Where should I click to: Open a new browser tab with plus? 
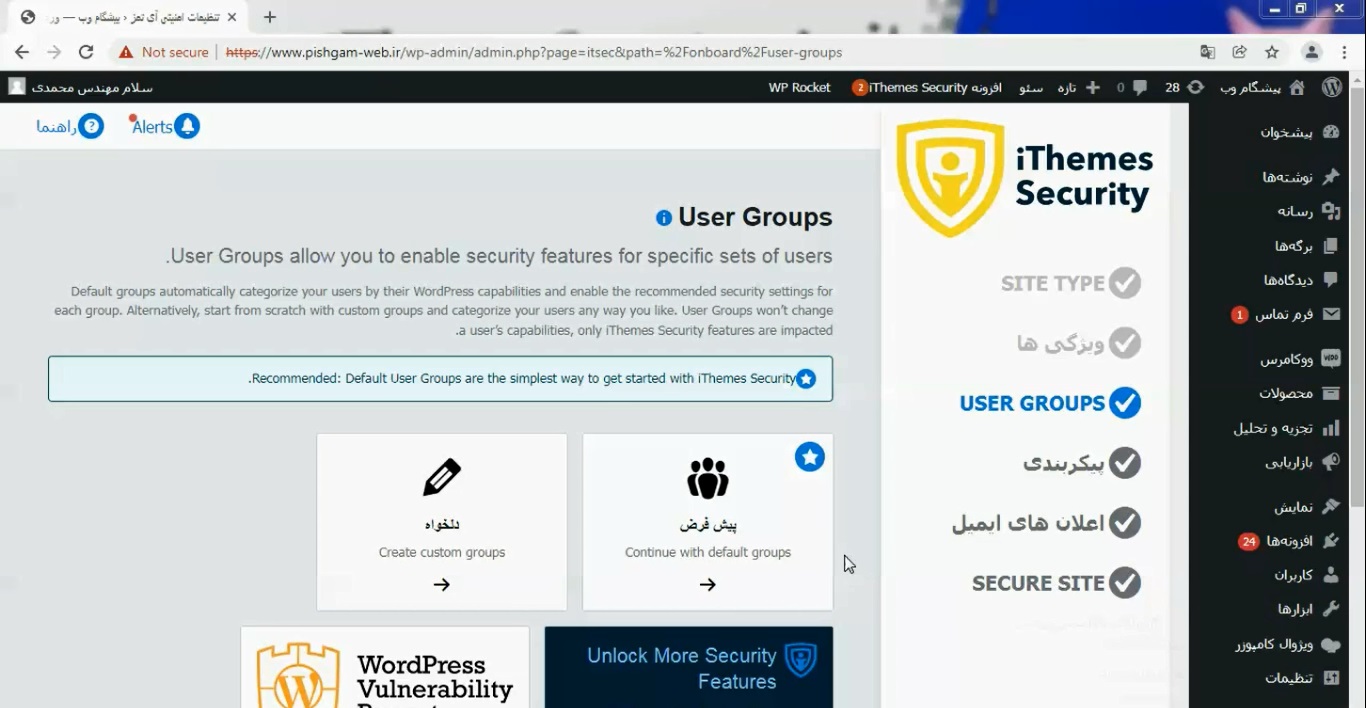coord(269,17)
